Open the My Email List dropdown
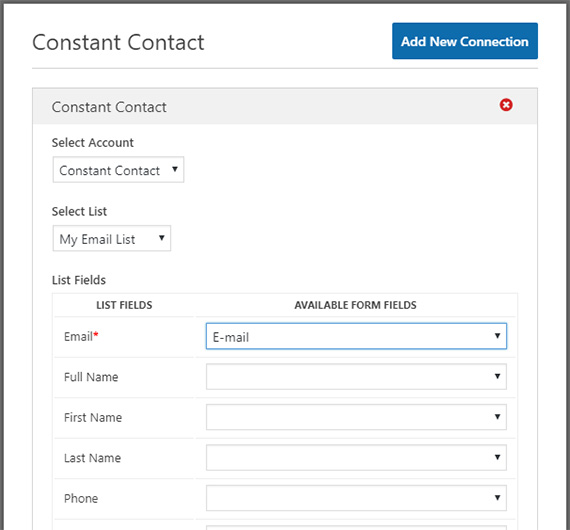The image size is (570, 530). 112,238
